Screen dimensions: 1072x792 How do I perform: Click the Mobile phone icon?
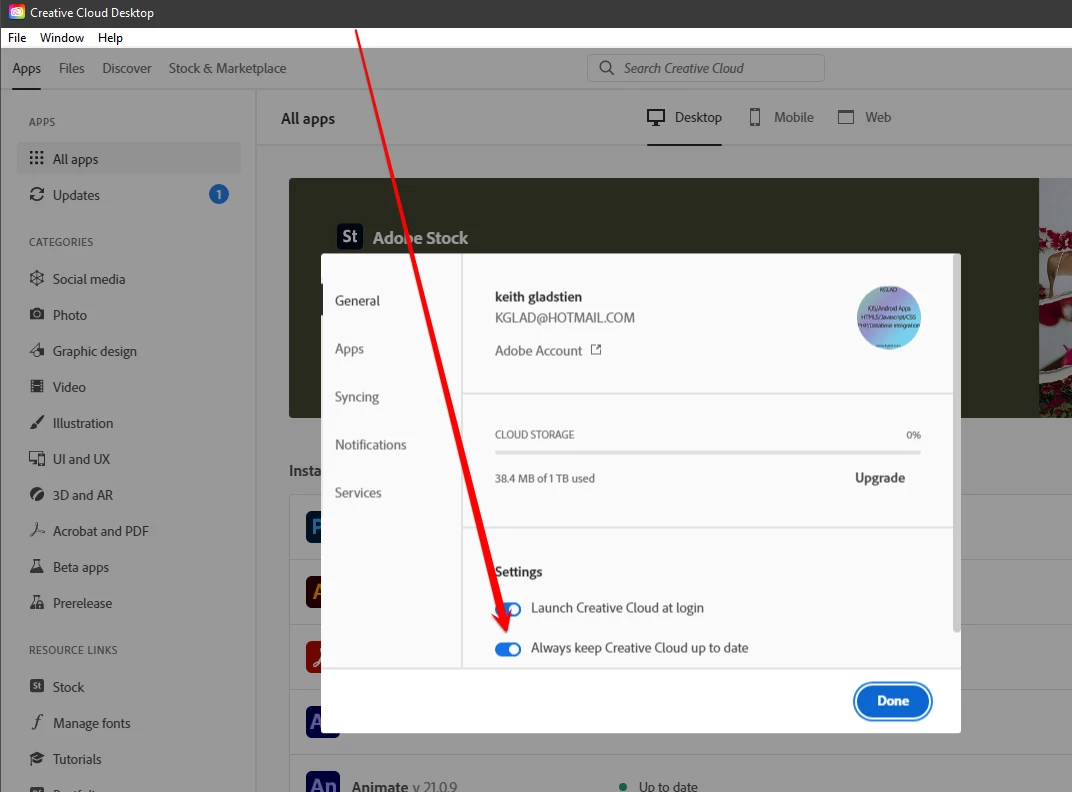(755, 117)
